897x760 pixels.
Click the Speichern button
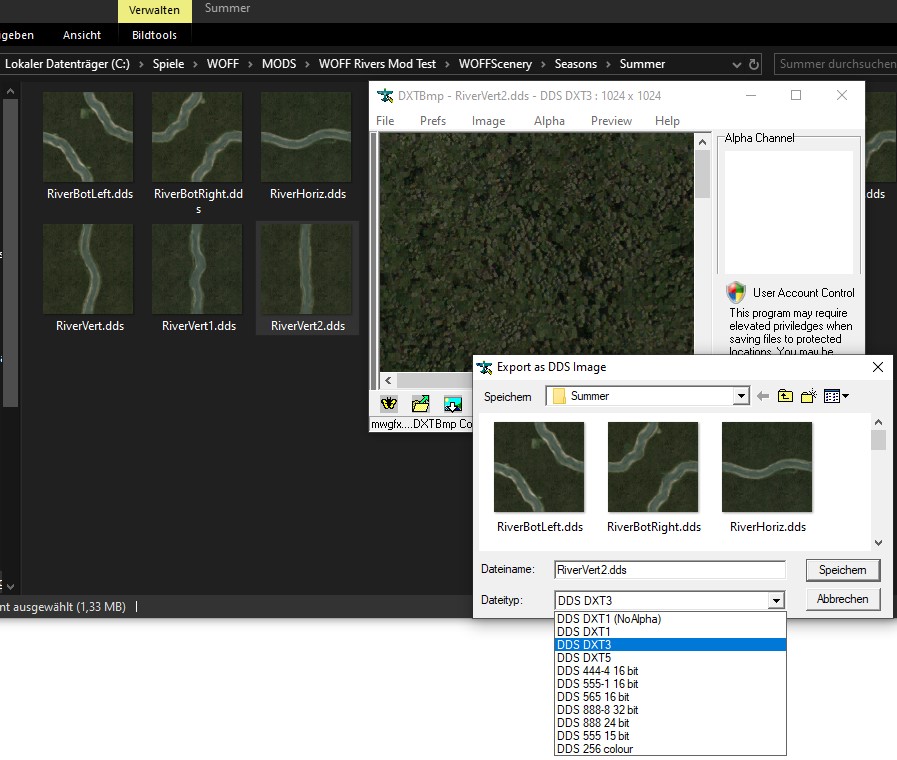tap(843, 570)
